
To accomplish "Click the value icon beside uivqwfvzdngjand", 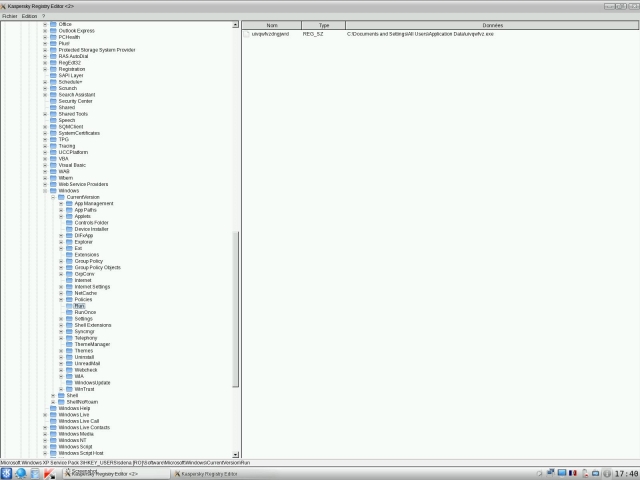I will 247,34.
